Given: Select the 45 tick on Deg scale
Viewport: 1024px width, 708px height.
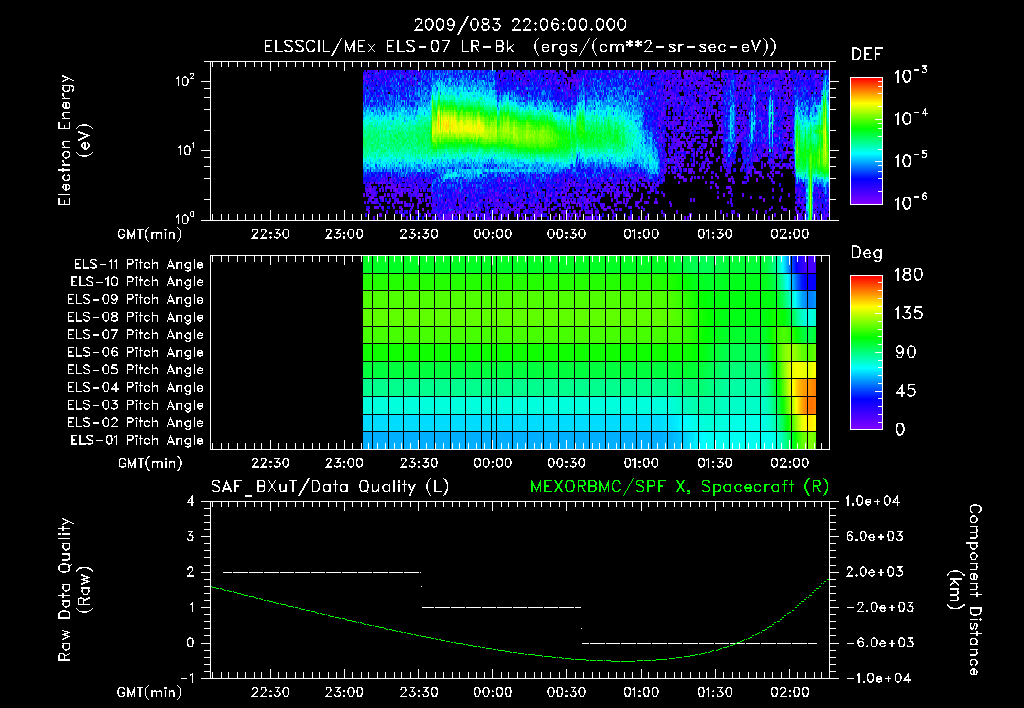Looking at the screenshot, I should (x=906, y=391).
